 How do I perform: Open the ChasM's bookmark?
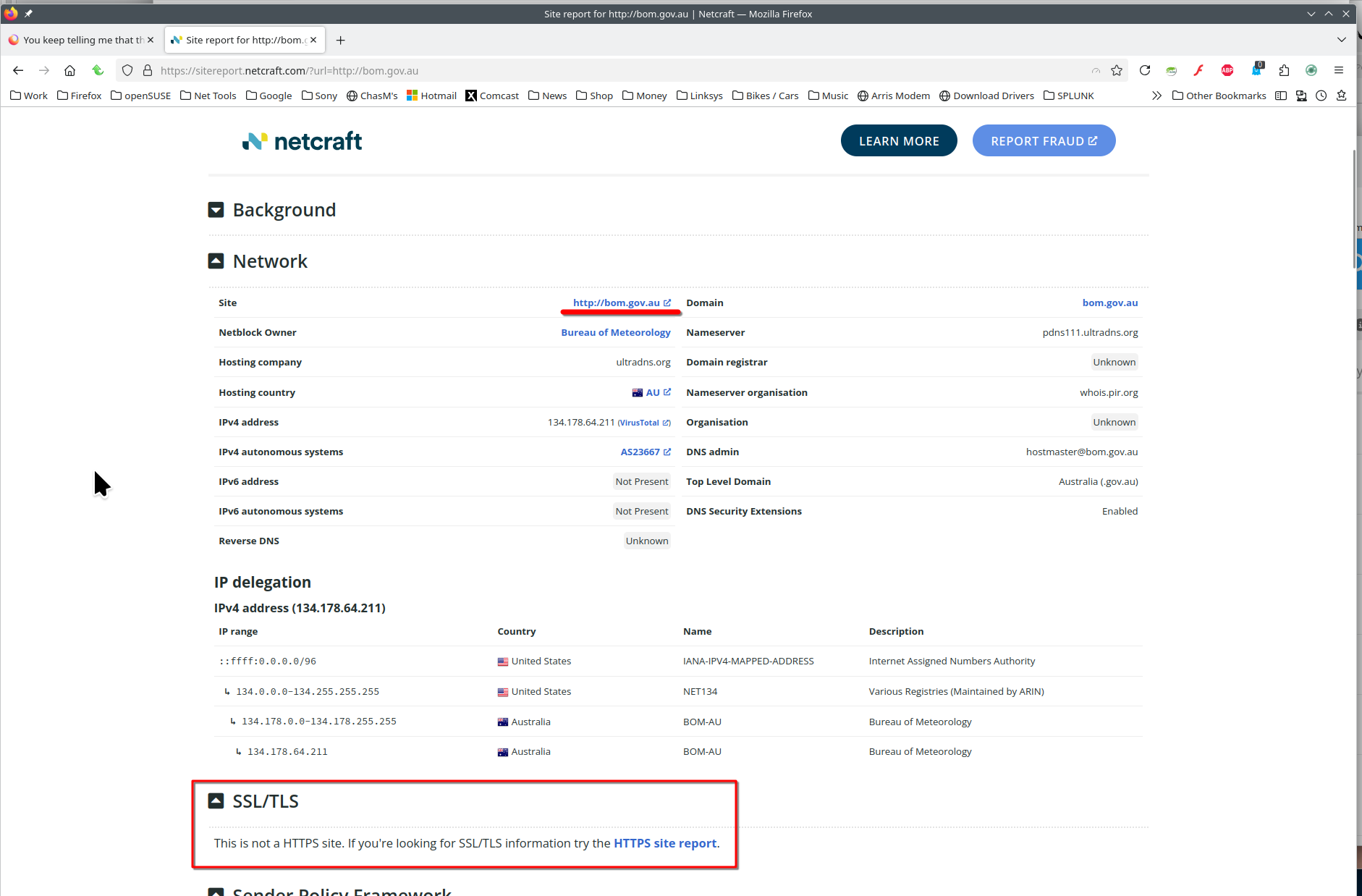tap(372, 96)
